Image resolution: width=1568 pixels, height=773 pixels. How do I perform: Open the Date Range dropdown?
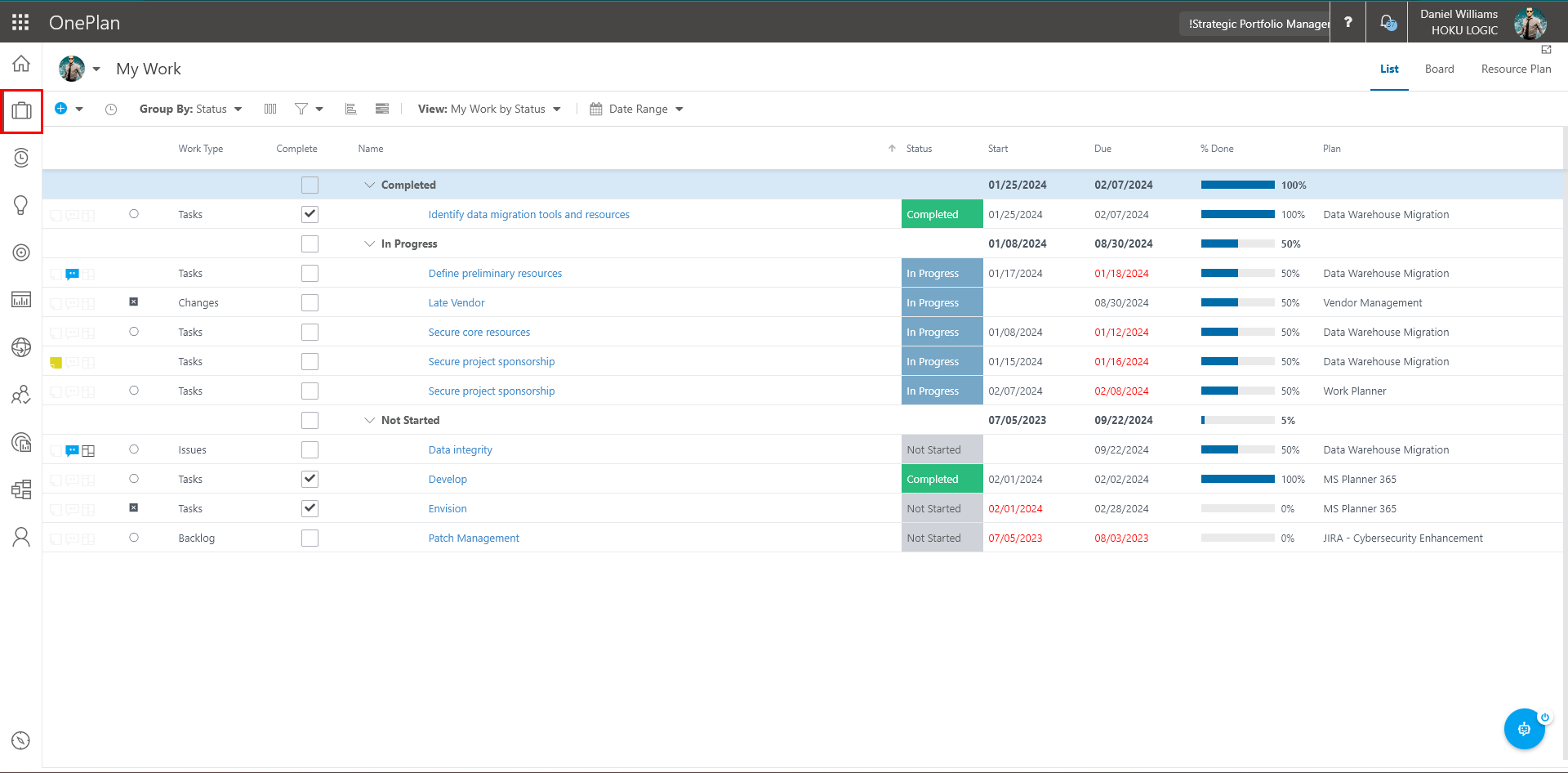click(636, 109)
